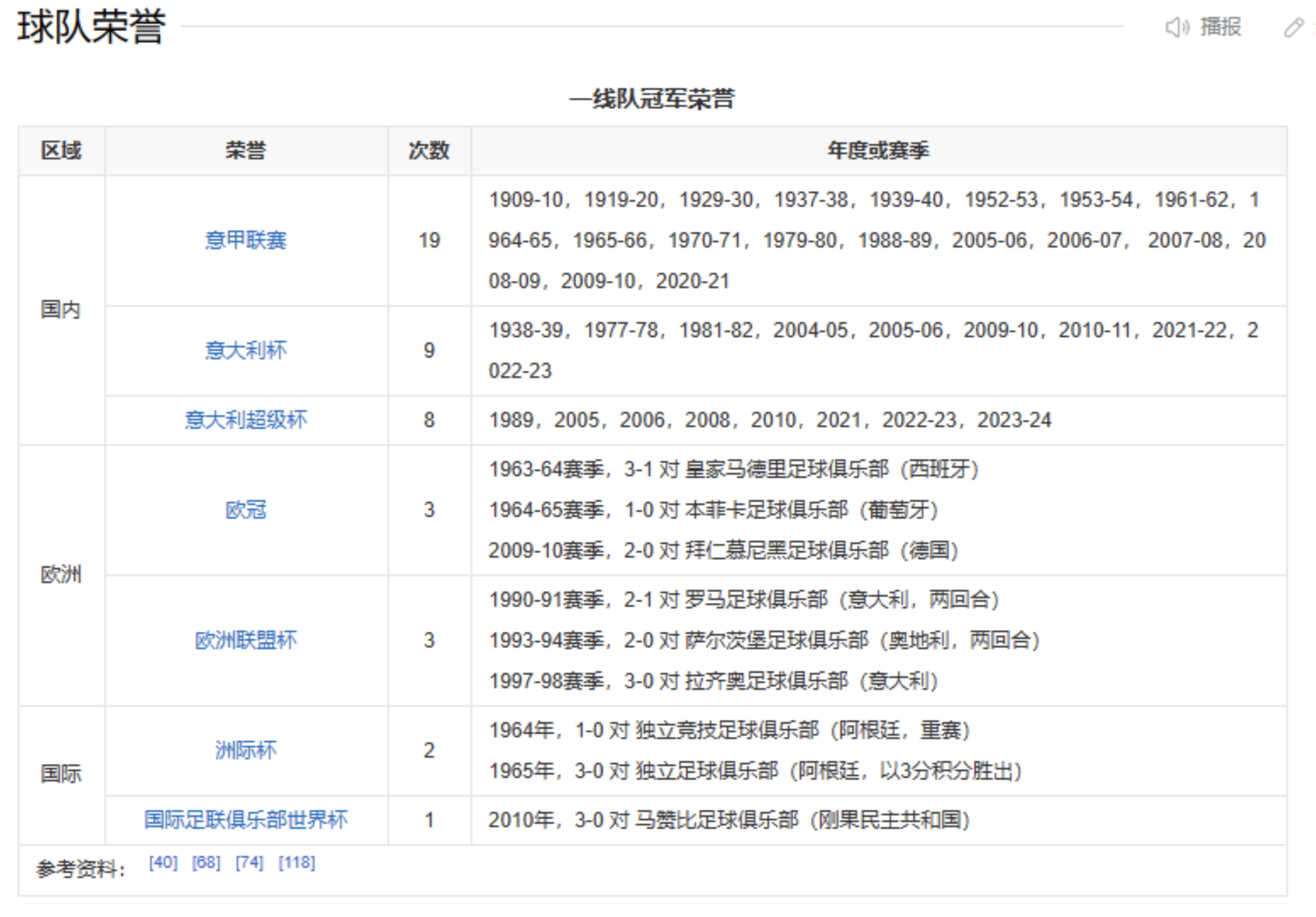The image size is (1316, 917).
Task: Click the 国内 region cell
Action: (61, 310)
